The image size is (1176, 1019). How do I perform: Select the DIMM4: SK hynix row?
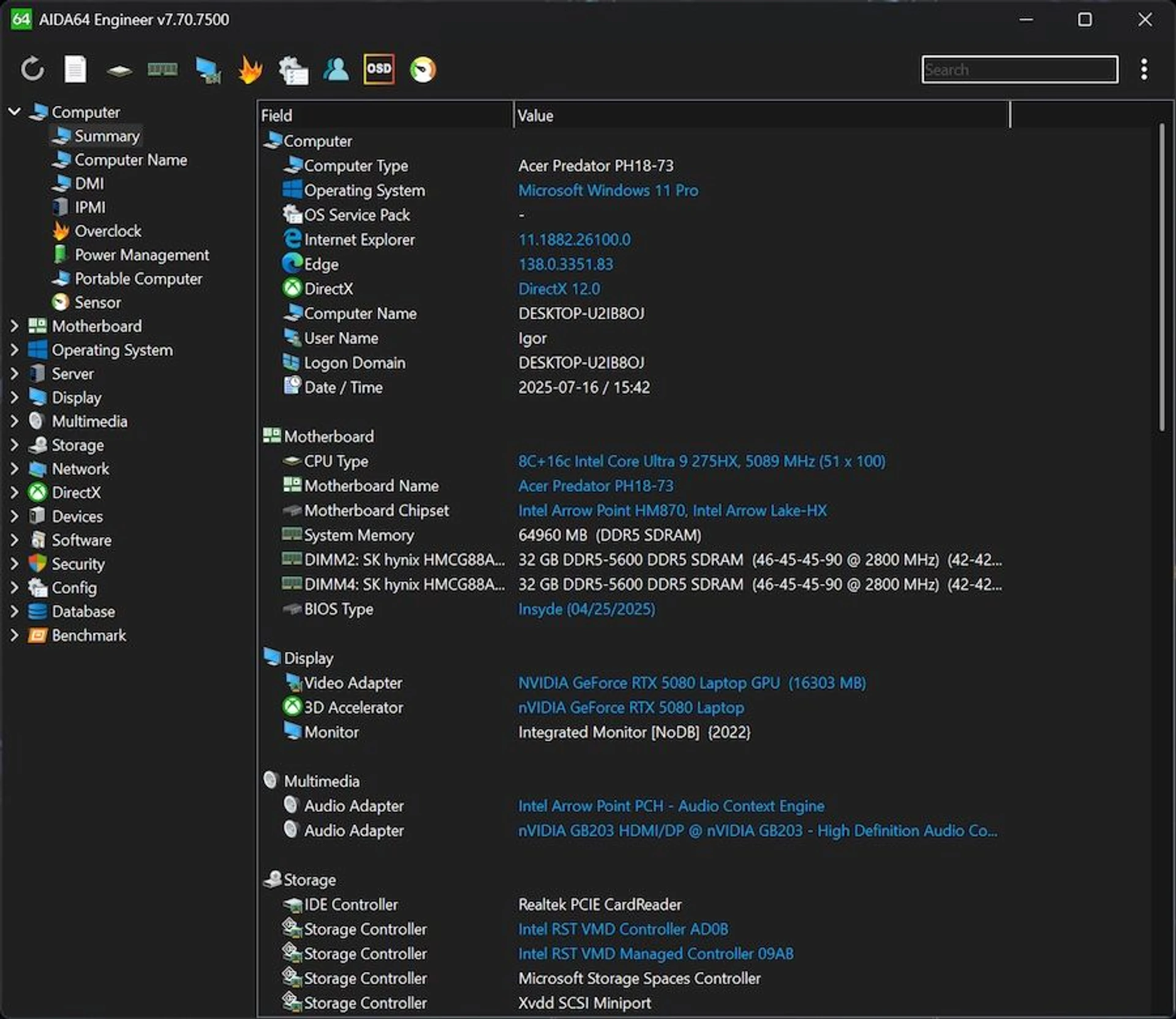641,584
